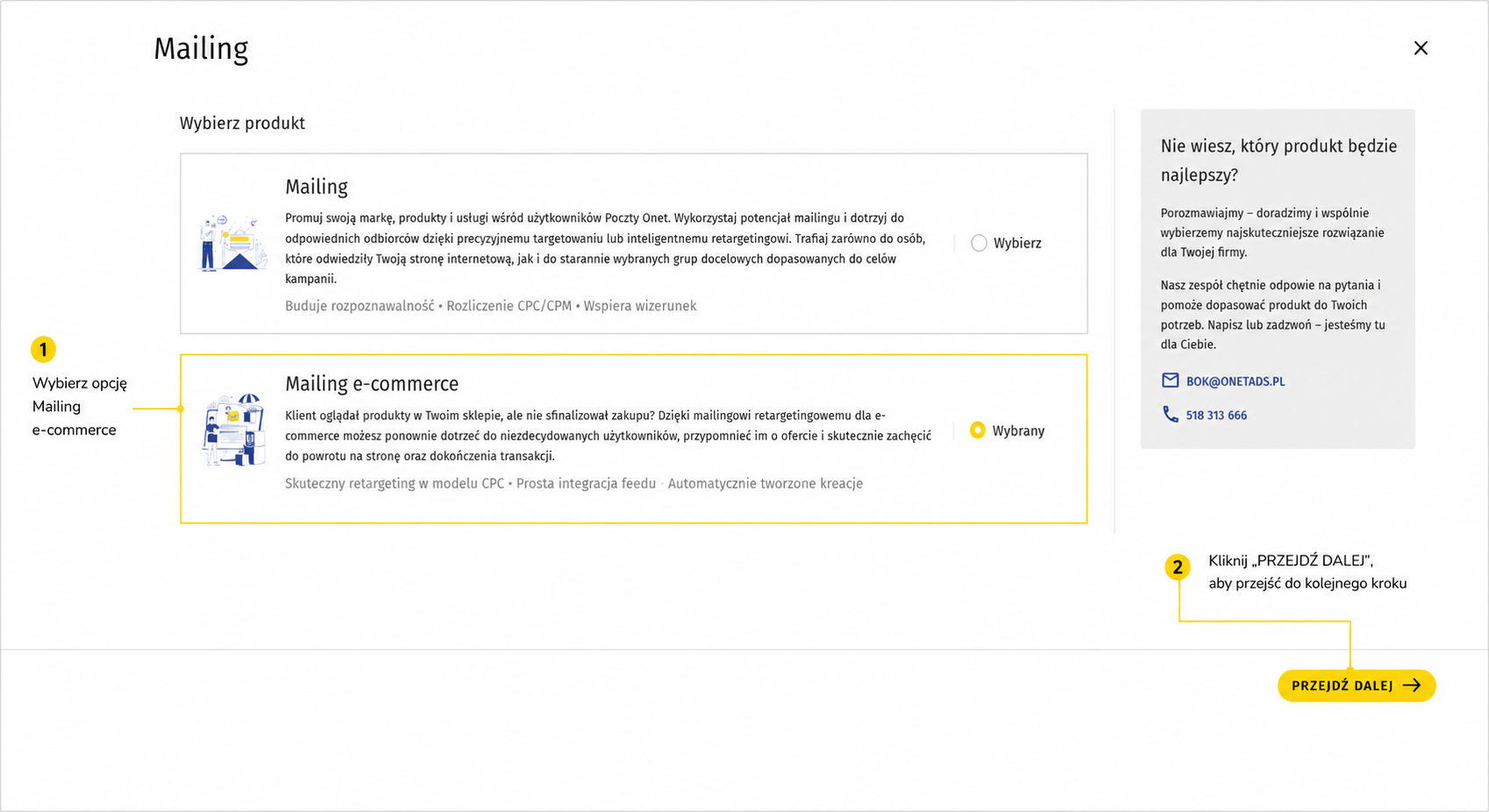Click the 518 313 666 phone link
This screenshot has height=812, width=1489.
coord(1215,416)
